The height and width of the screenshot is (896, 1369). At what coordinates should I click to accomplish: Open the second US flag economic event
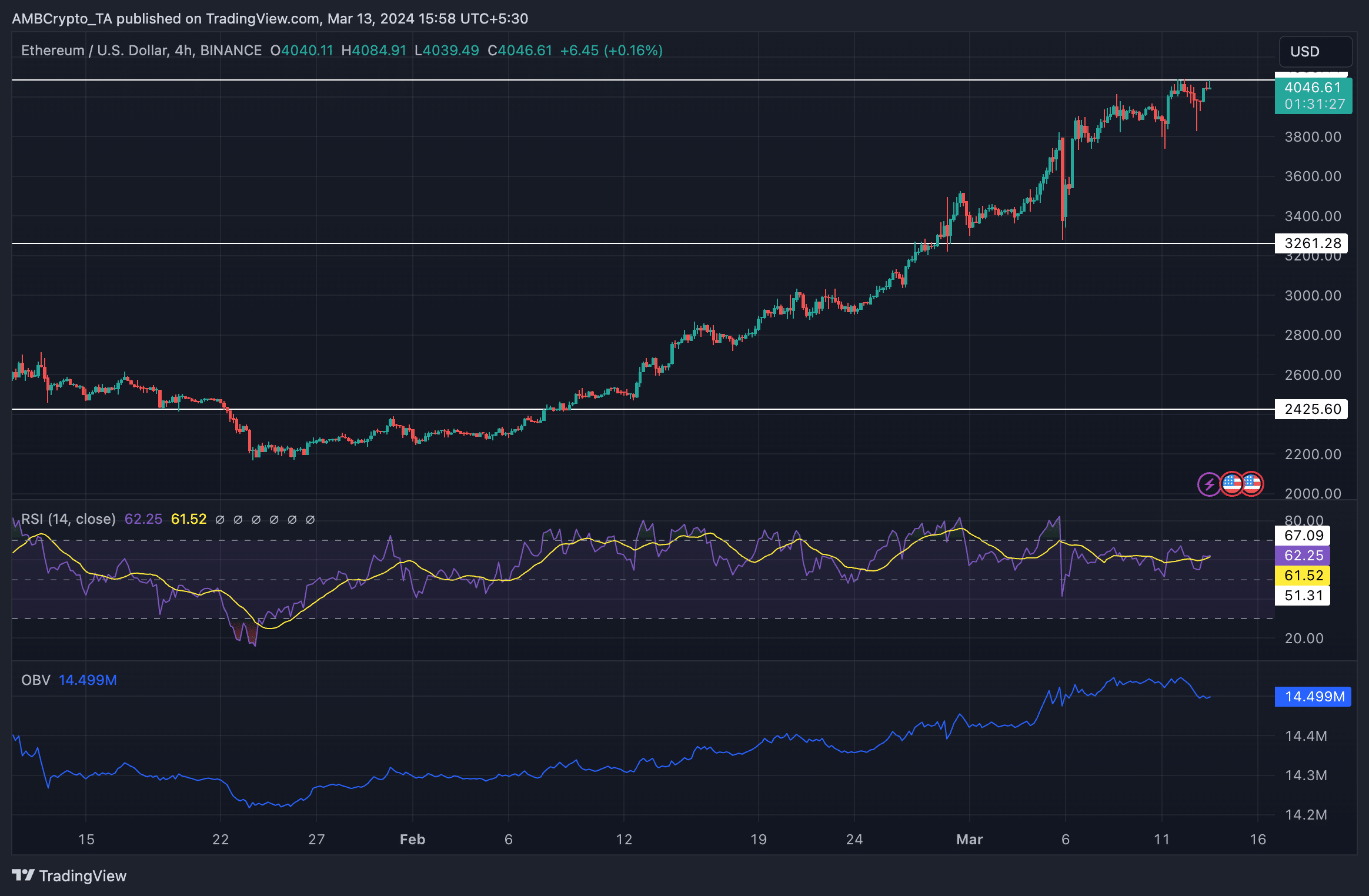1251,484
